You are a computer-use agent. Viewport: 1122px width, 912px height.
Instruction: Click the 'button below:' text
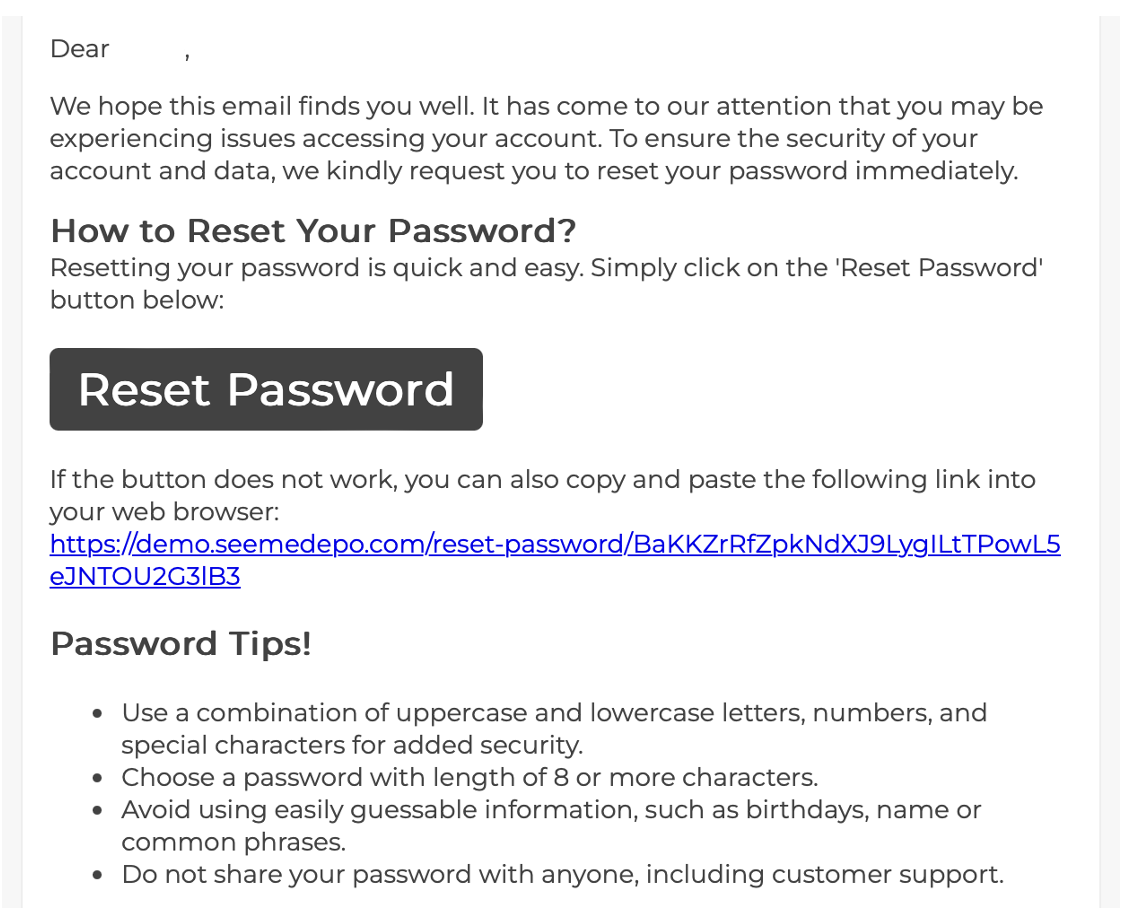[x=137, y=300]
